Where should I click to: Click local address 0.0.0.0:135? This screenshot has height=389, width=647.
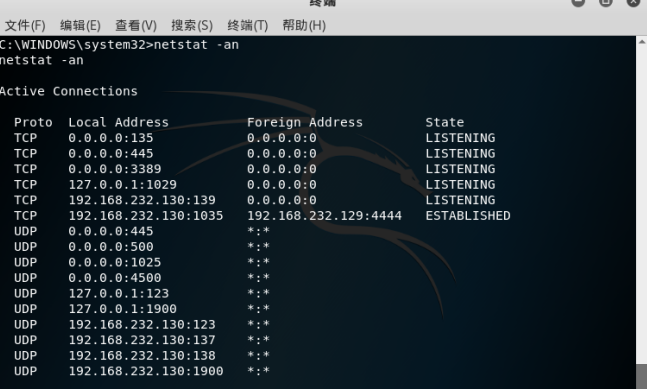111,138
